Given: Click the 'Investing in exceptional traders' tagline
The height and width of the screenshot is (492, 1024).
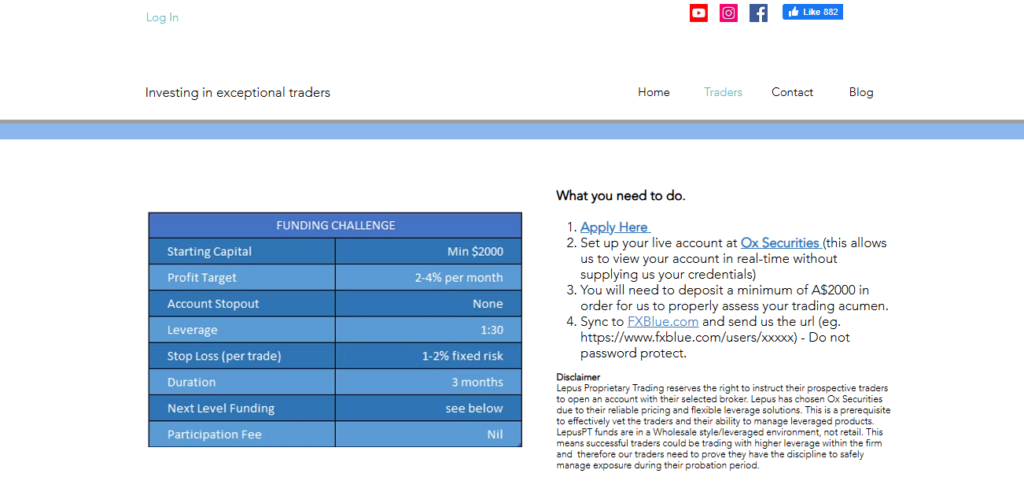Looking at the screenshot, I should pyautogui.click(x=238, y=93).
